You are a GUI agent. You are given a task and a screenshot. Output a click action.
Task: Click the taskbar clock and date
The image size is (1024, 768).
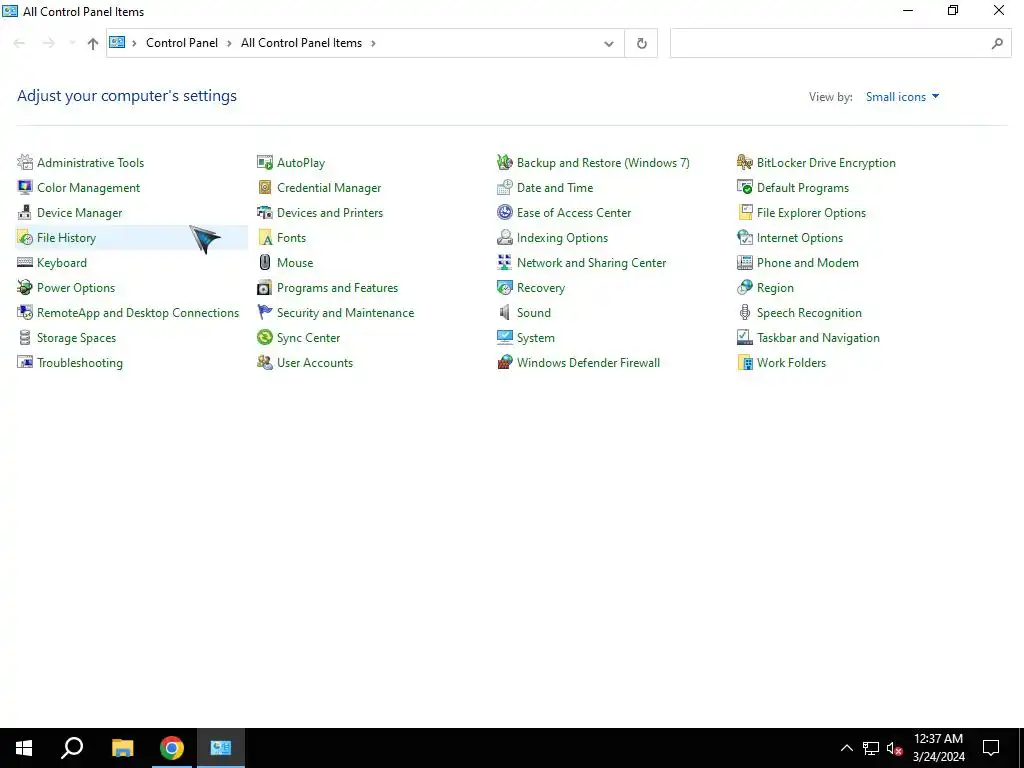tap(938, 748)
